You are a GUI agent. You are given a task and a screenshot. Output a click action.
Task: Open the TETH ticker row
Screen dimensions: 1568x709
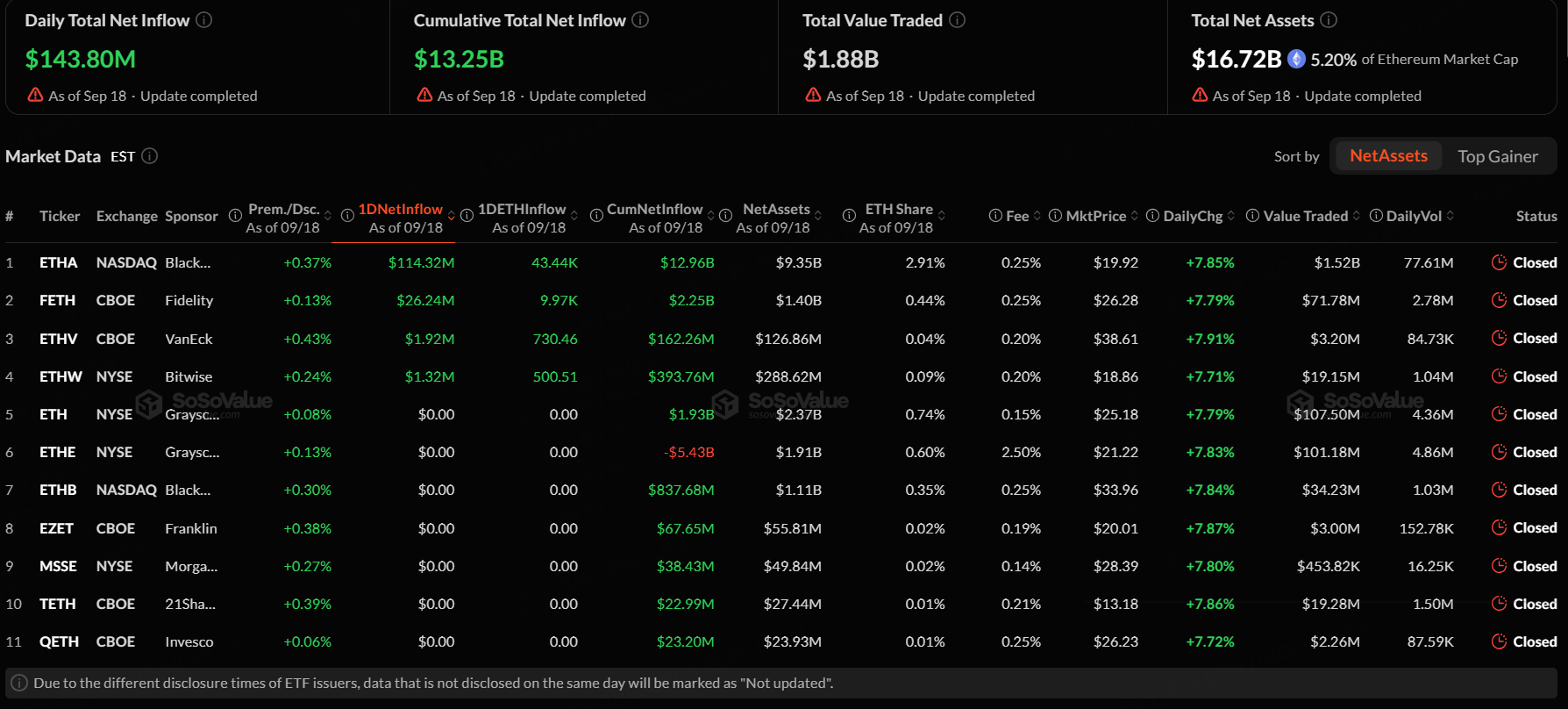pyautogui.click(x=57, y=604)
